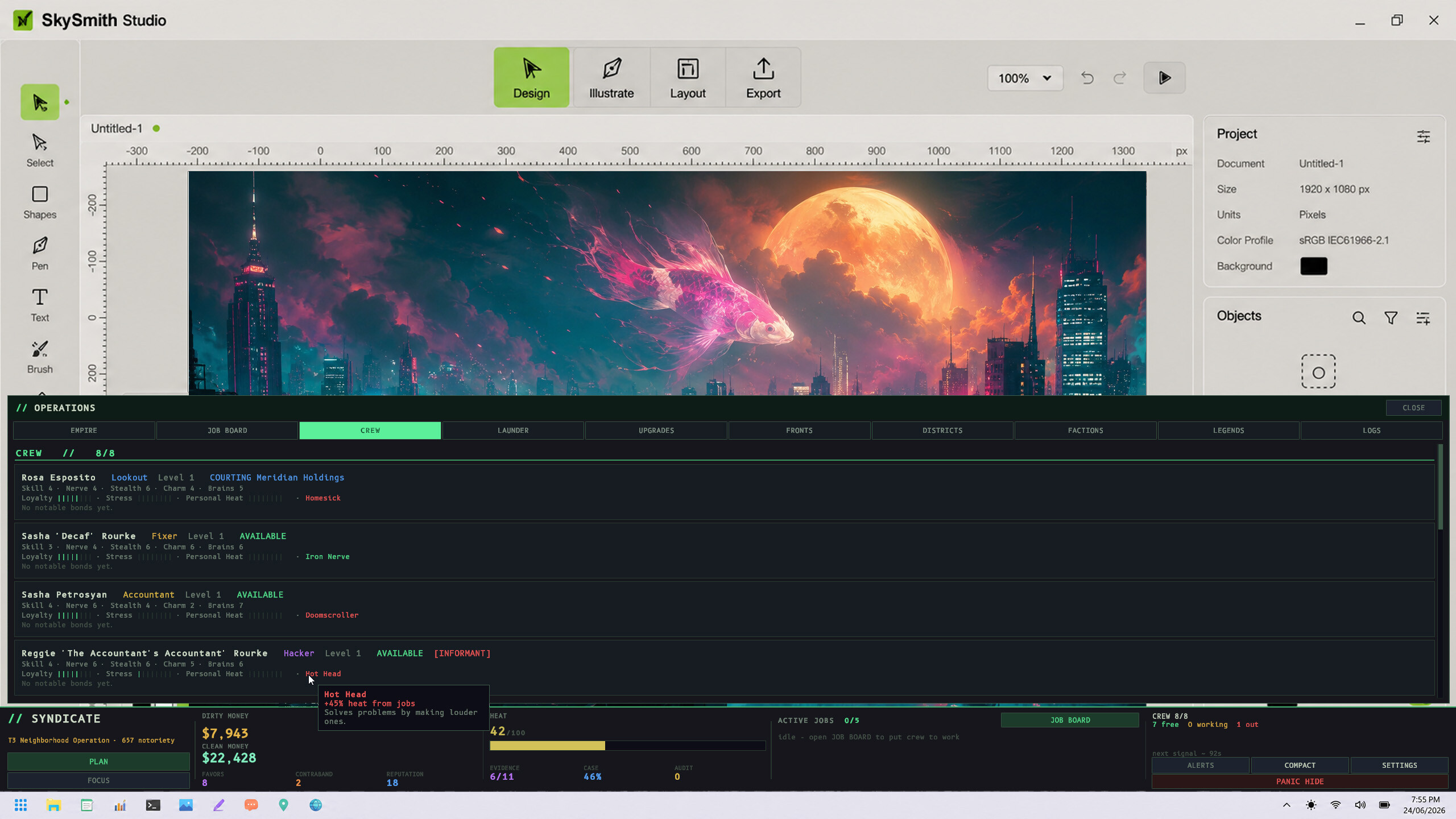Open the FACTIONS tab
The image size is (1456, 819).
tap(1085, 431)
